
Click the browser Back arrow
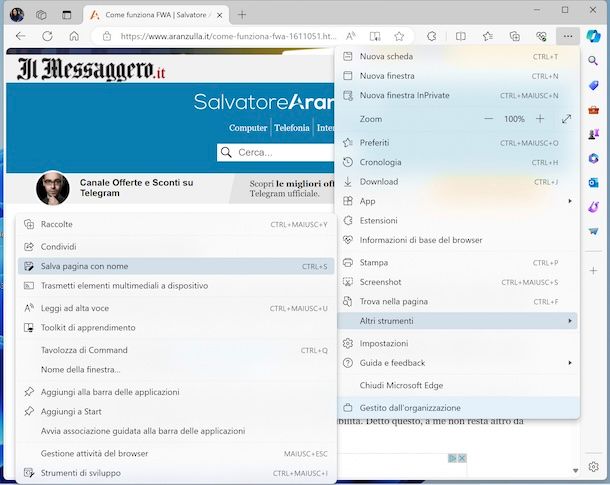21,36
